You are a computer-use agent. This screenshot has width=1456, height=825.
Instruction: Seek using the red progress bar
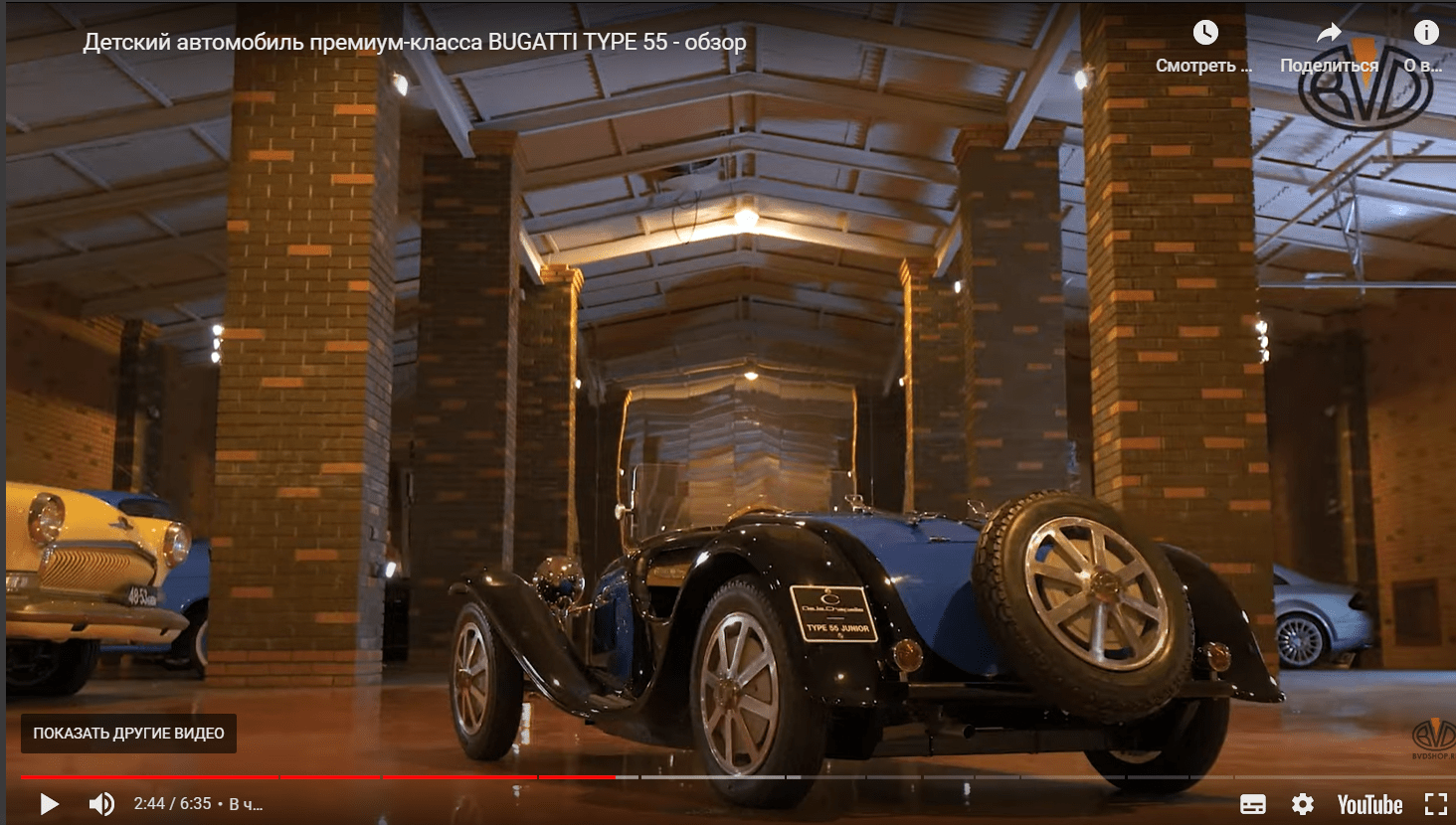318,776
